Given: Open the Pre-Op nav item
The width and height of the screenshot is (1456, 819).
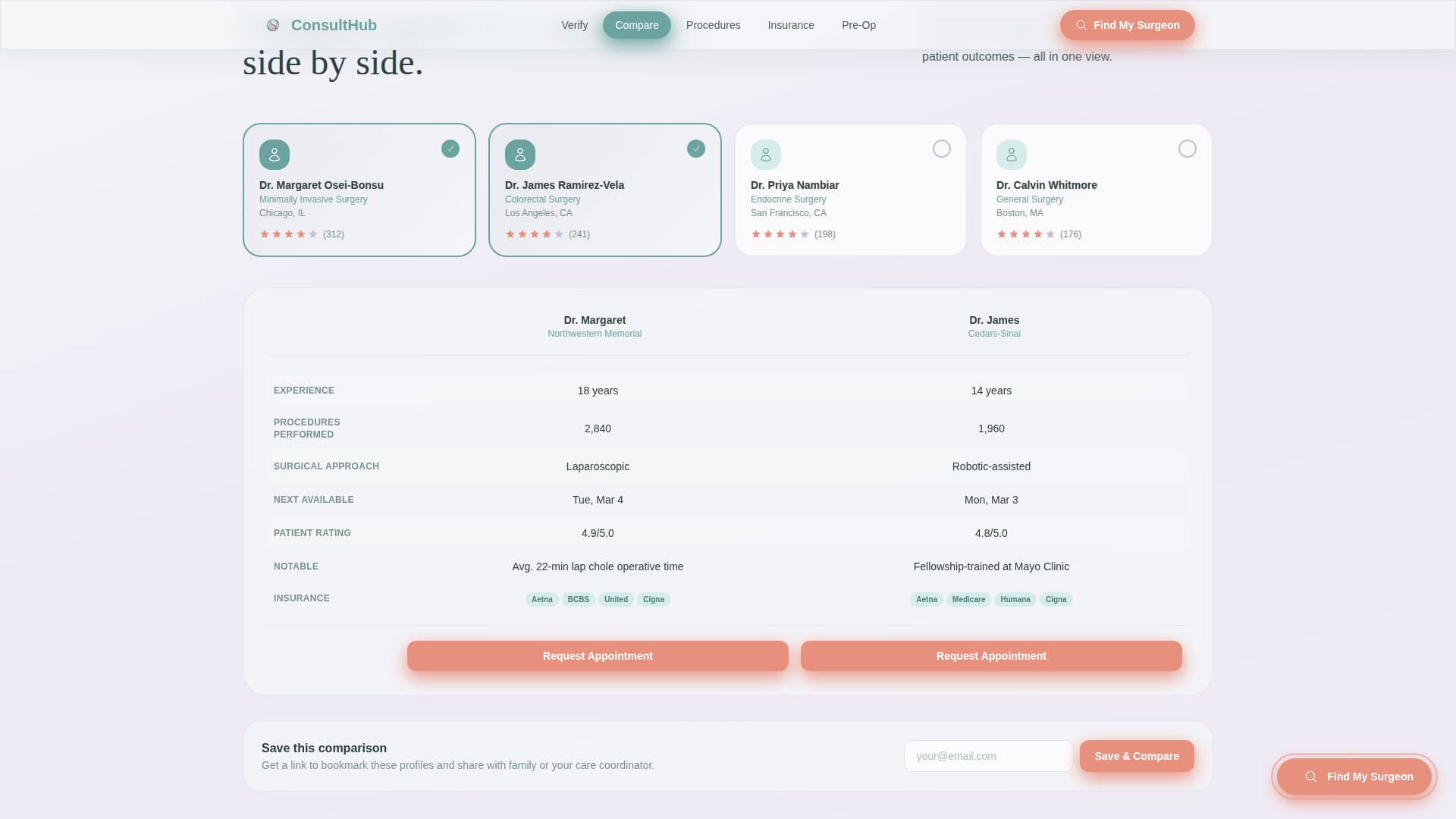Looking at the screenshot, I should [858, 25].
